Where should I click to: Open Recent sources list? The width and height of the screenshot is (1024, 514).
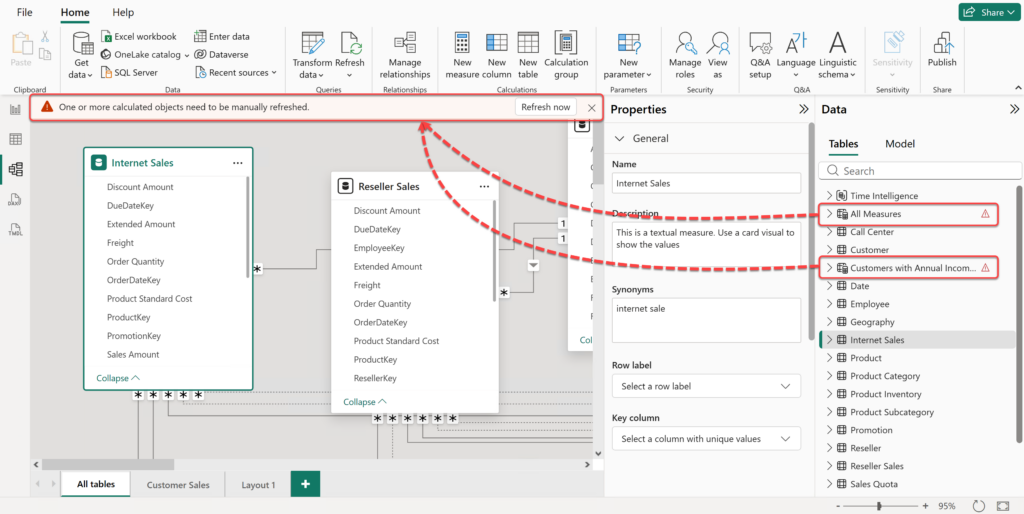click(236, 72)
